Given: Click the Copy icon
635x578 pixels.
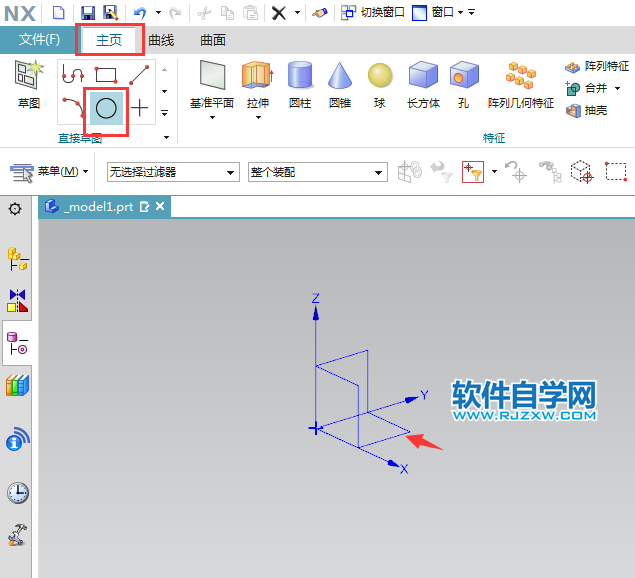Looking at the screenshot, I should click(227, 13).
